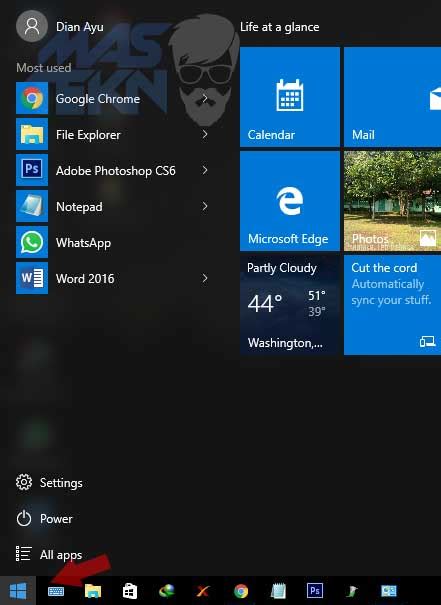Click the Life at a glance heading
The height and width of the screenshot is (605, 441).
[x=279, y=27]
